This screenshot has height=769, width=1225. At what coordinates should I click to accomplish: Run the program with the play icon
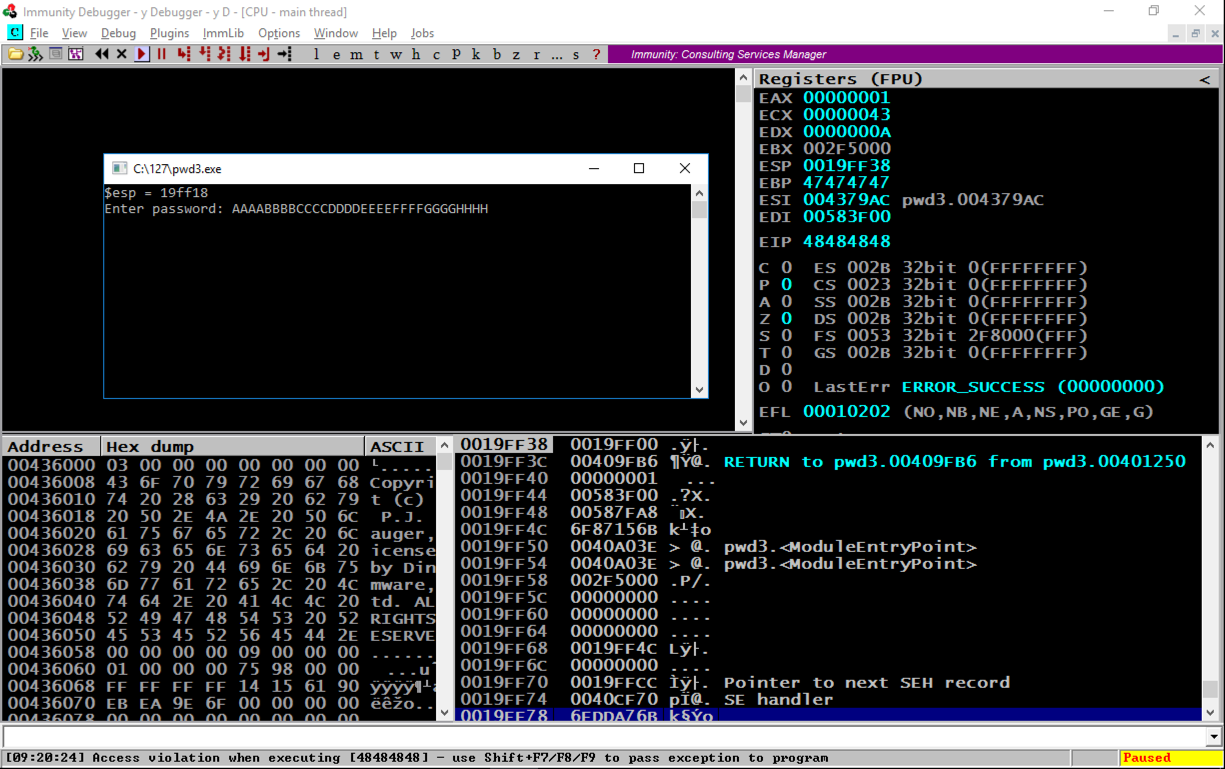coord(142,54)
